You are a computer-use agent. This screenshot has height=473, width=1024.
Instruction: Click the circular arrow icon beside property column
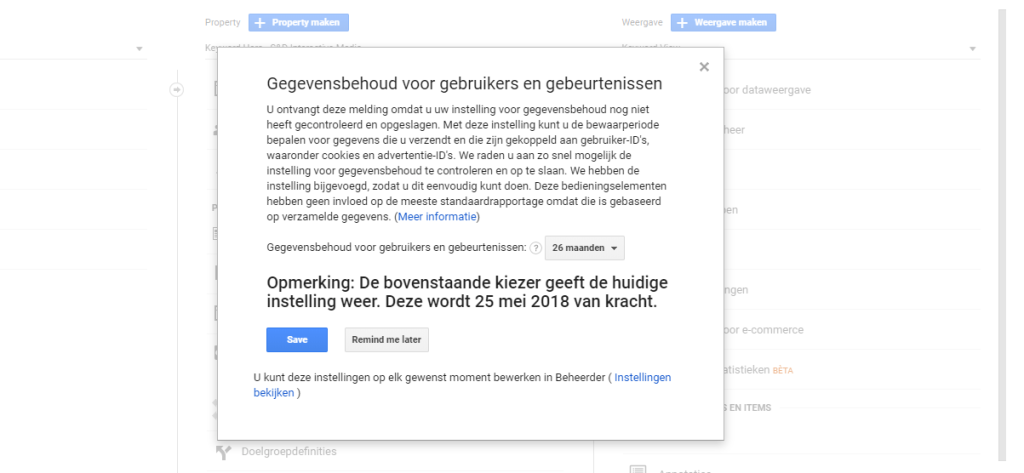click(x=176, y=90)
